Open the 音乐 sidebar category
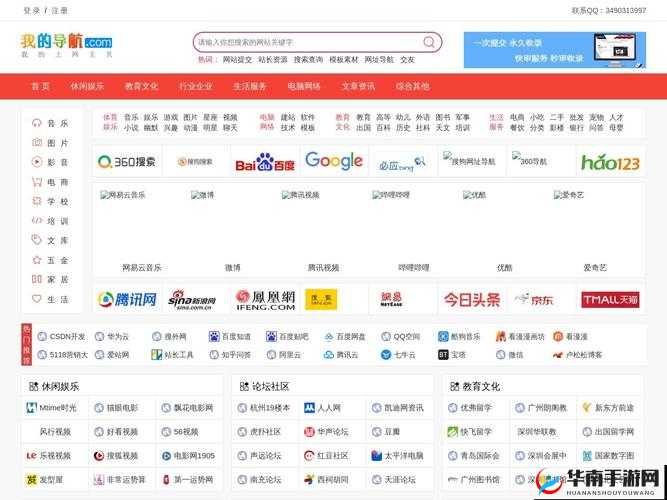Image resolution: width=667 pixels, height=500 pixels. pyautogui.click(x=51, y=123)
